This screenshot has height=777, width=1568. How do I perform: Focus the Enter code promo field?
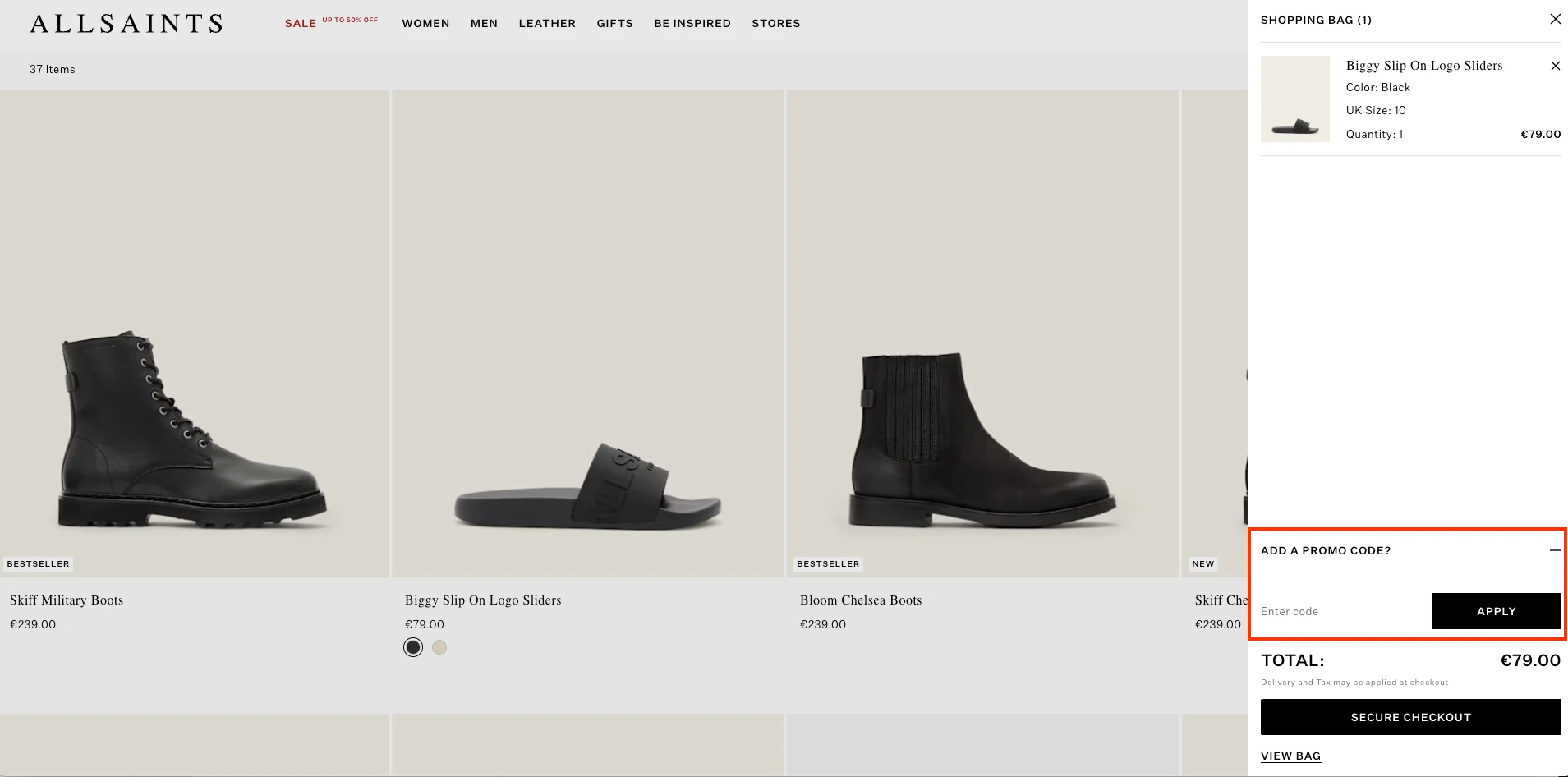coord(1342,611)
